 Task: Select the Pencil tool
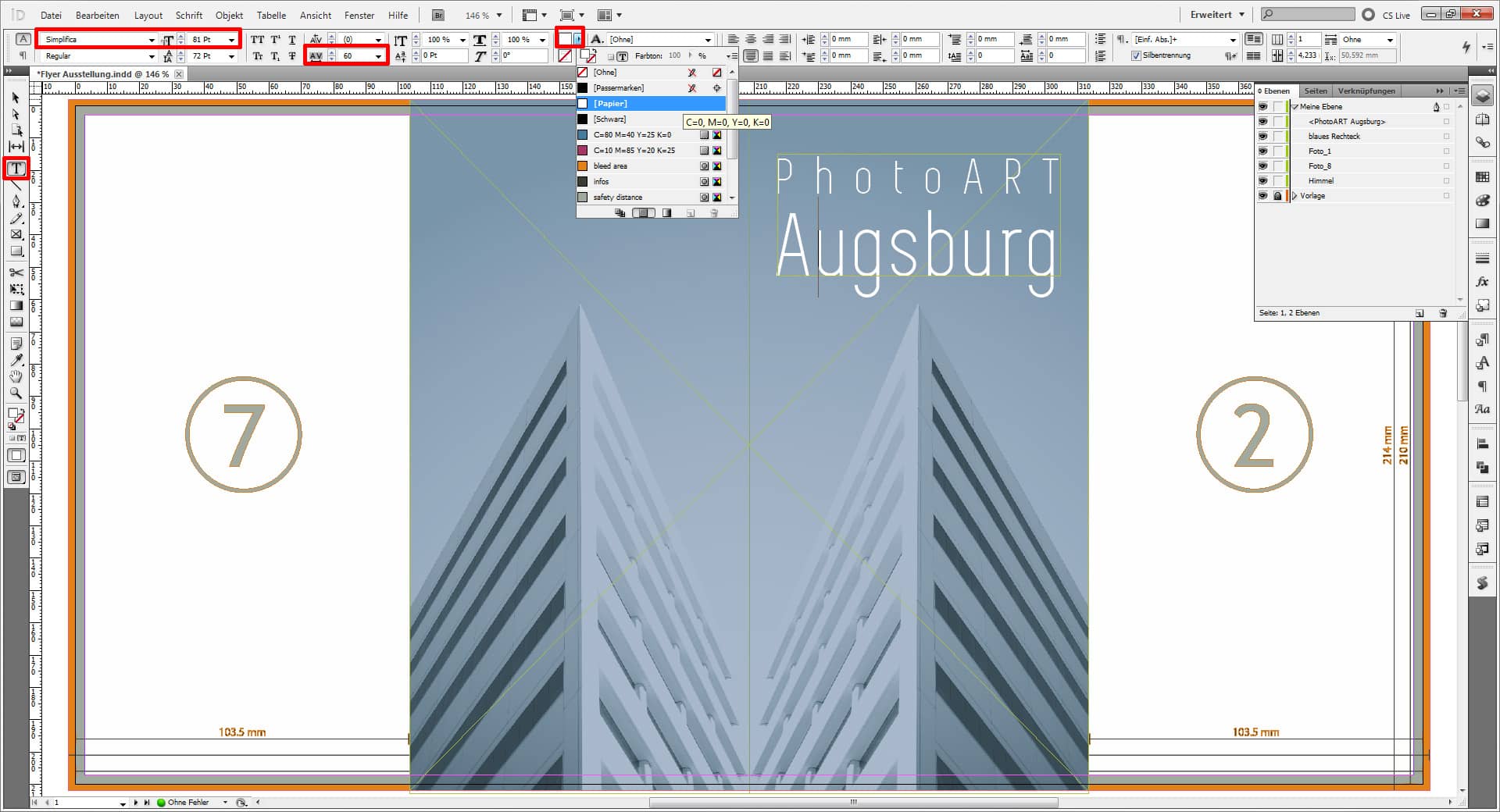[16, 219]
